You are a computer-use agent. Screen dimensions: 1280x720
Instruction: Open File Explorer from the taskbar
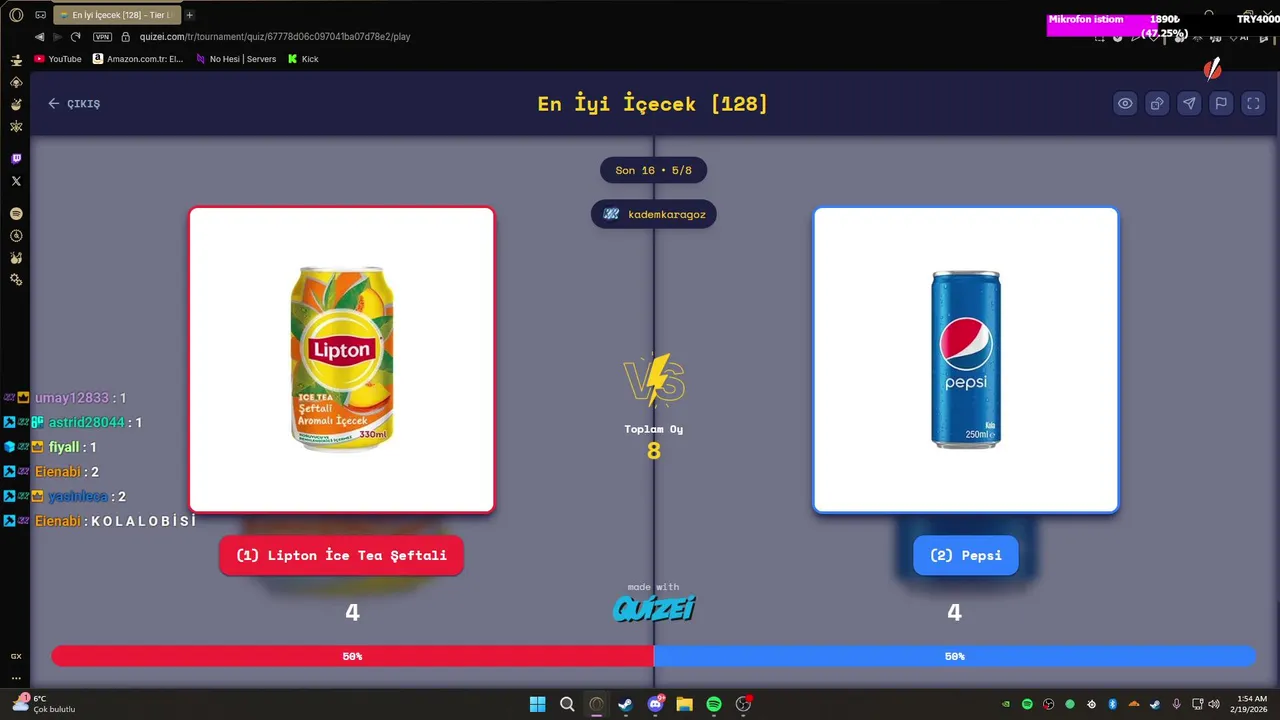(x=684, y=704)
